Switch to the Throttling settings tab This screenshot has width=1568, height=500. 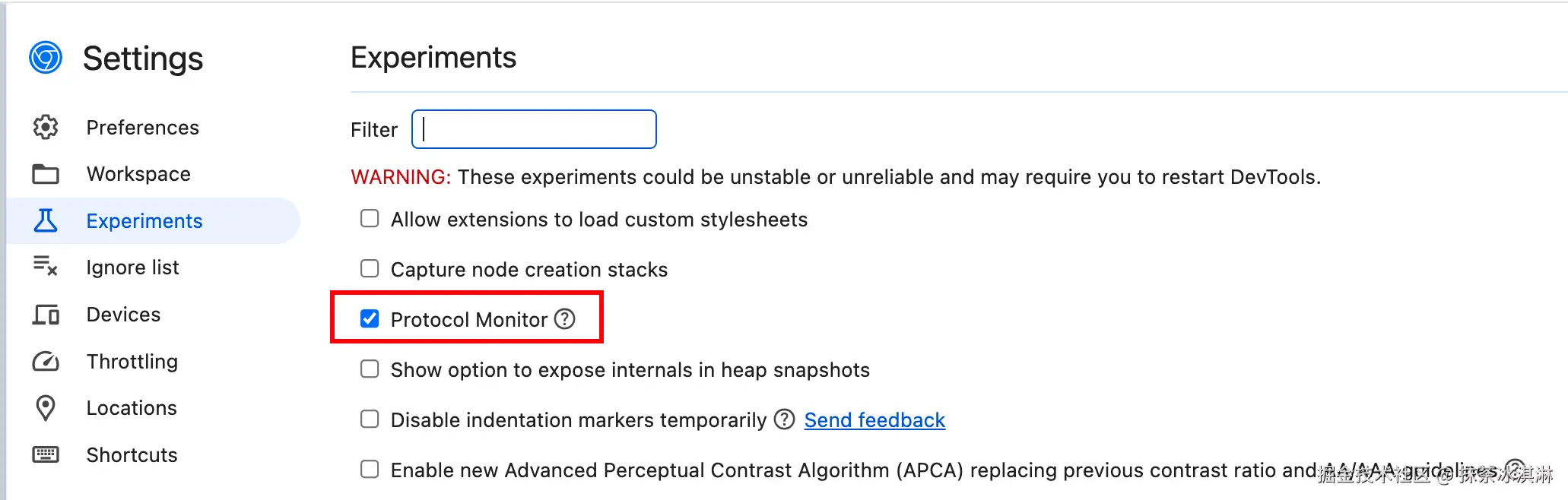coord(132,362)
